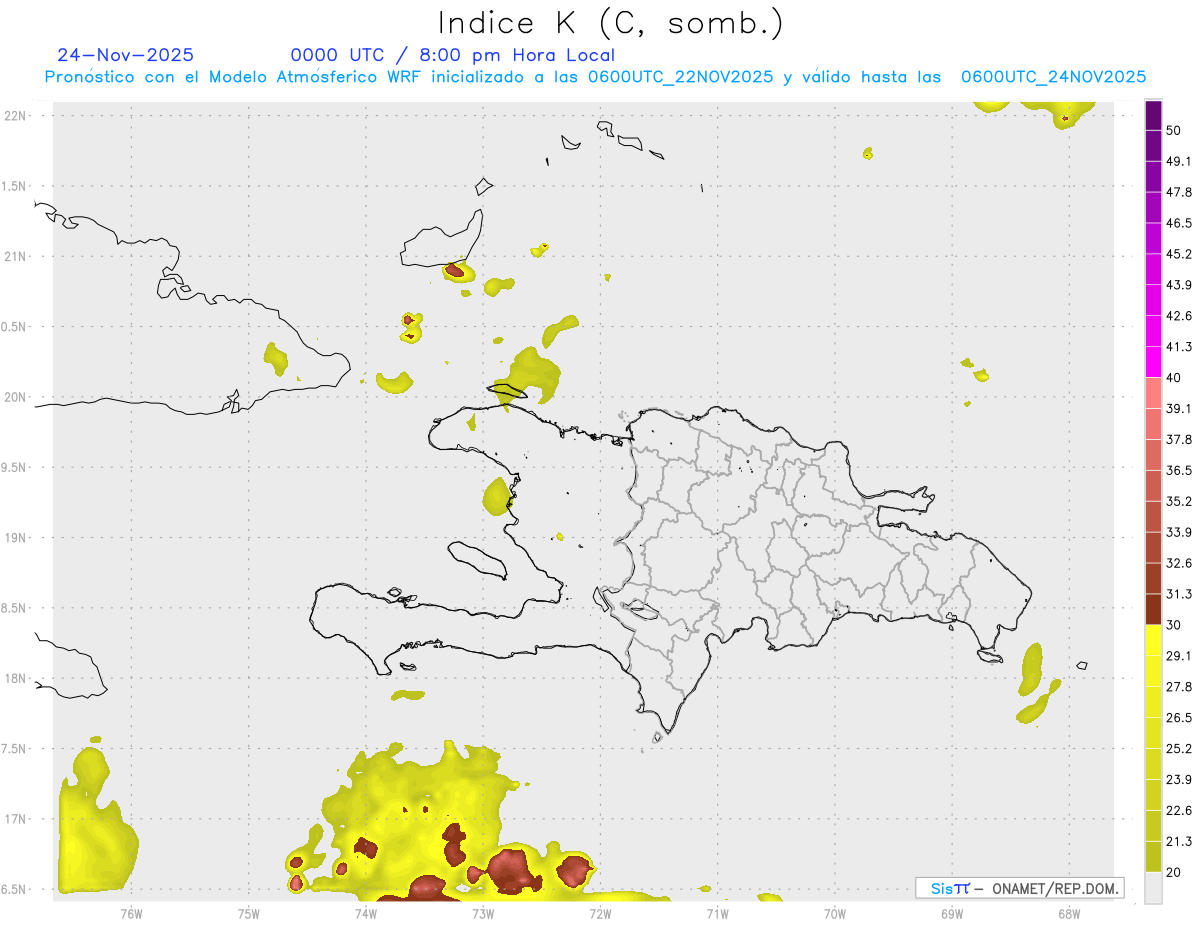Click the colorbar value "49.1"
The height and width of the screenshot is (927, 1200).
1179,161
